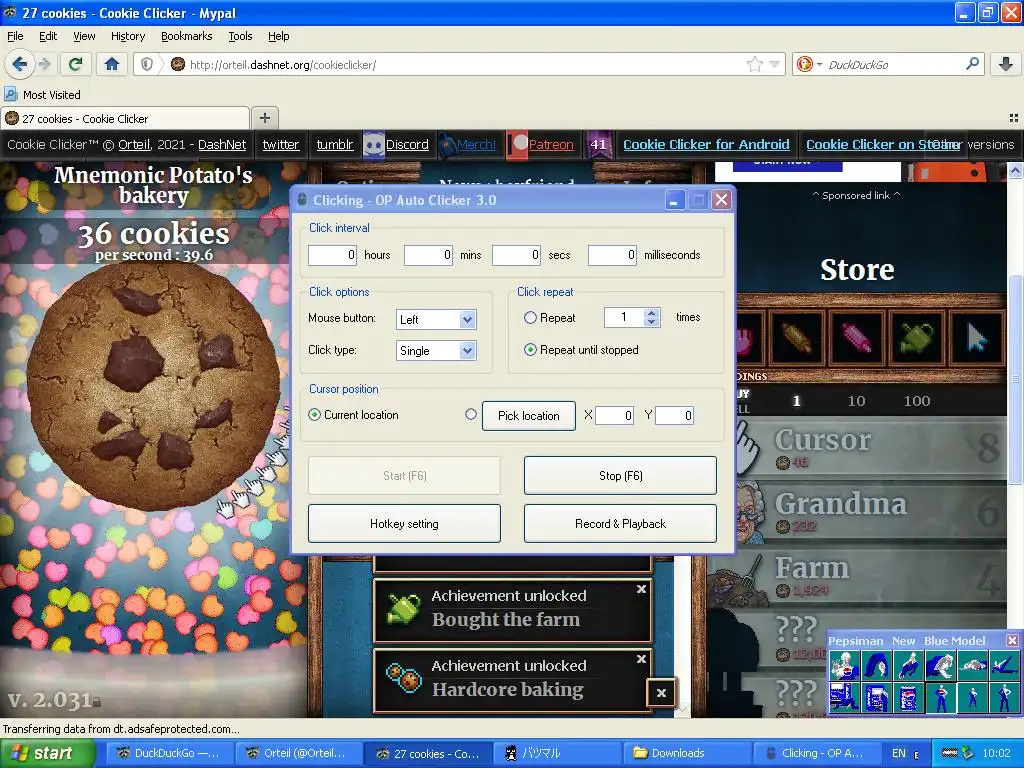Open the Edit menu

click(x=48, y=36)
